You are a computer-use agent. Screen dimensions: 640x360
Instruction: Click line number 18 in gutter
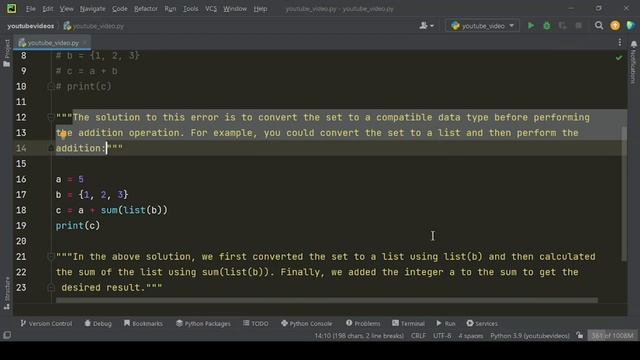coord(21,210)
